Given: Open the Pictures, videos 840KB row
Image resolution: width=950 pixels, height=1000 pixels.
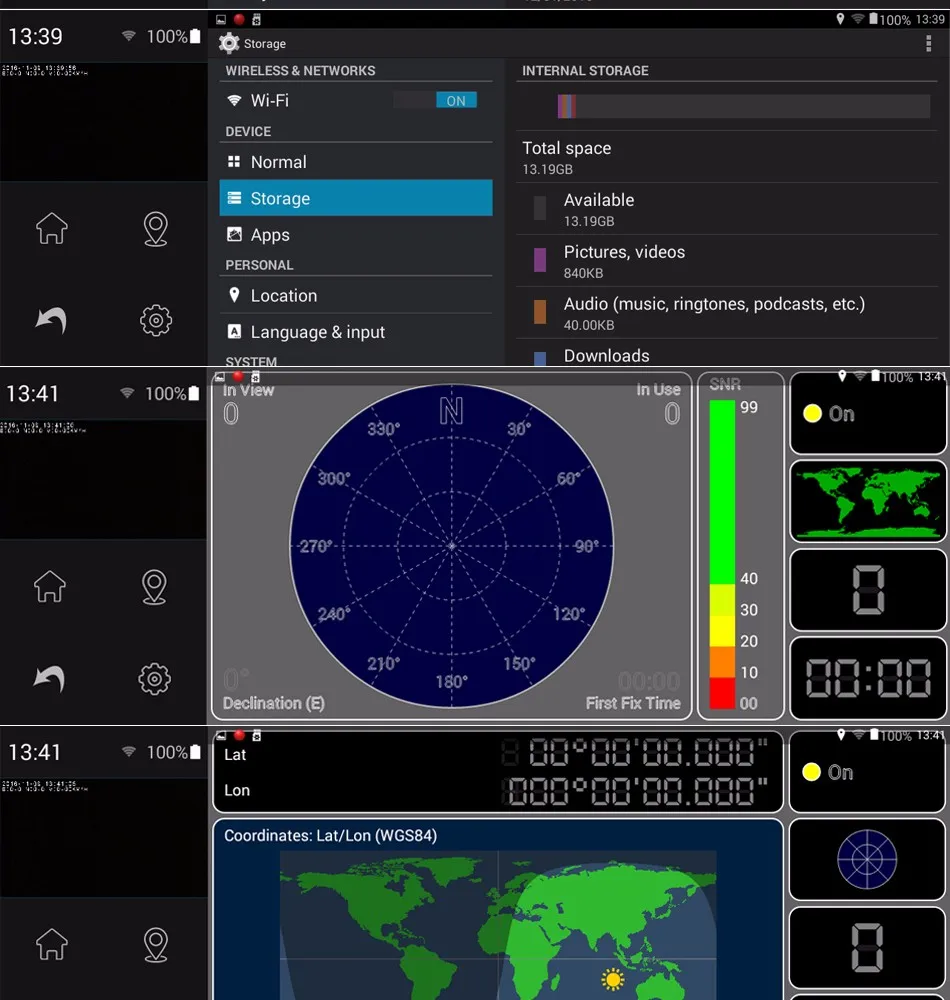Looking at the screenshot, I should tap(726, 261).
